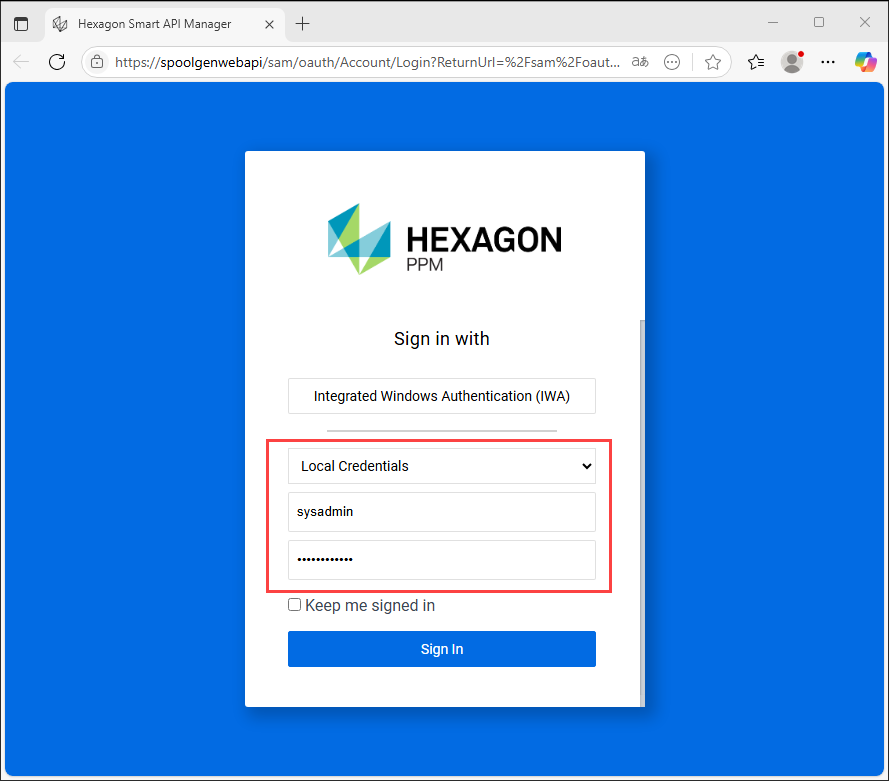View site information via lock icon

pos(97,62)
